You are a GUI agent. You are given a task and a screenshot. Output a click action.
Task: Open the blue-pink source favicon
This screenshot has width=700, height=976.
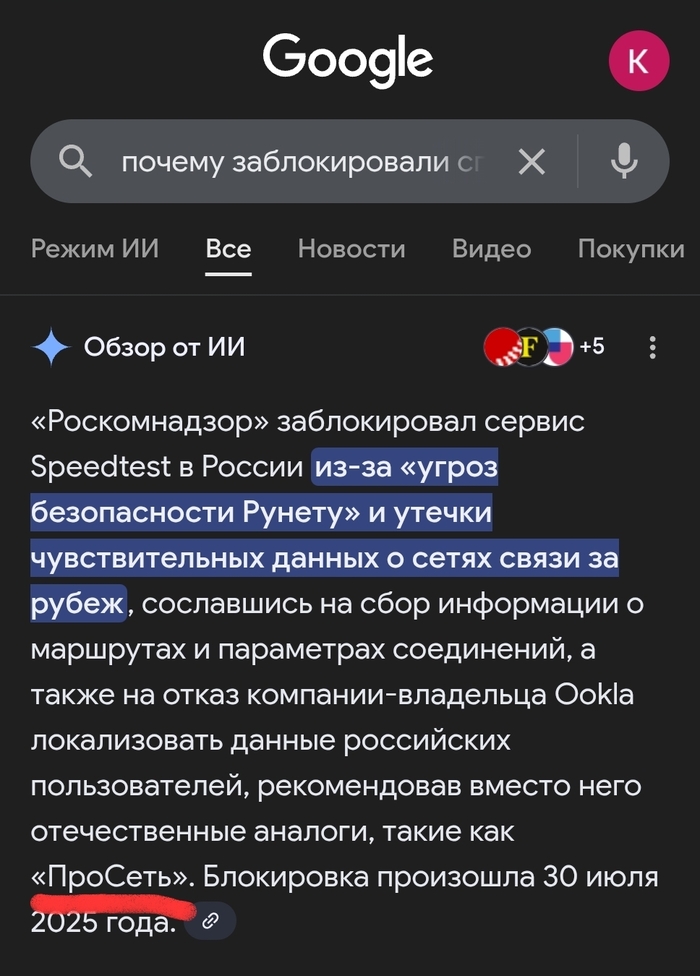pyautogui.click(x=557, y=347)
